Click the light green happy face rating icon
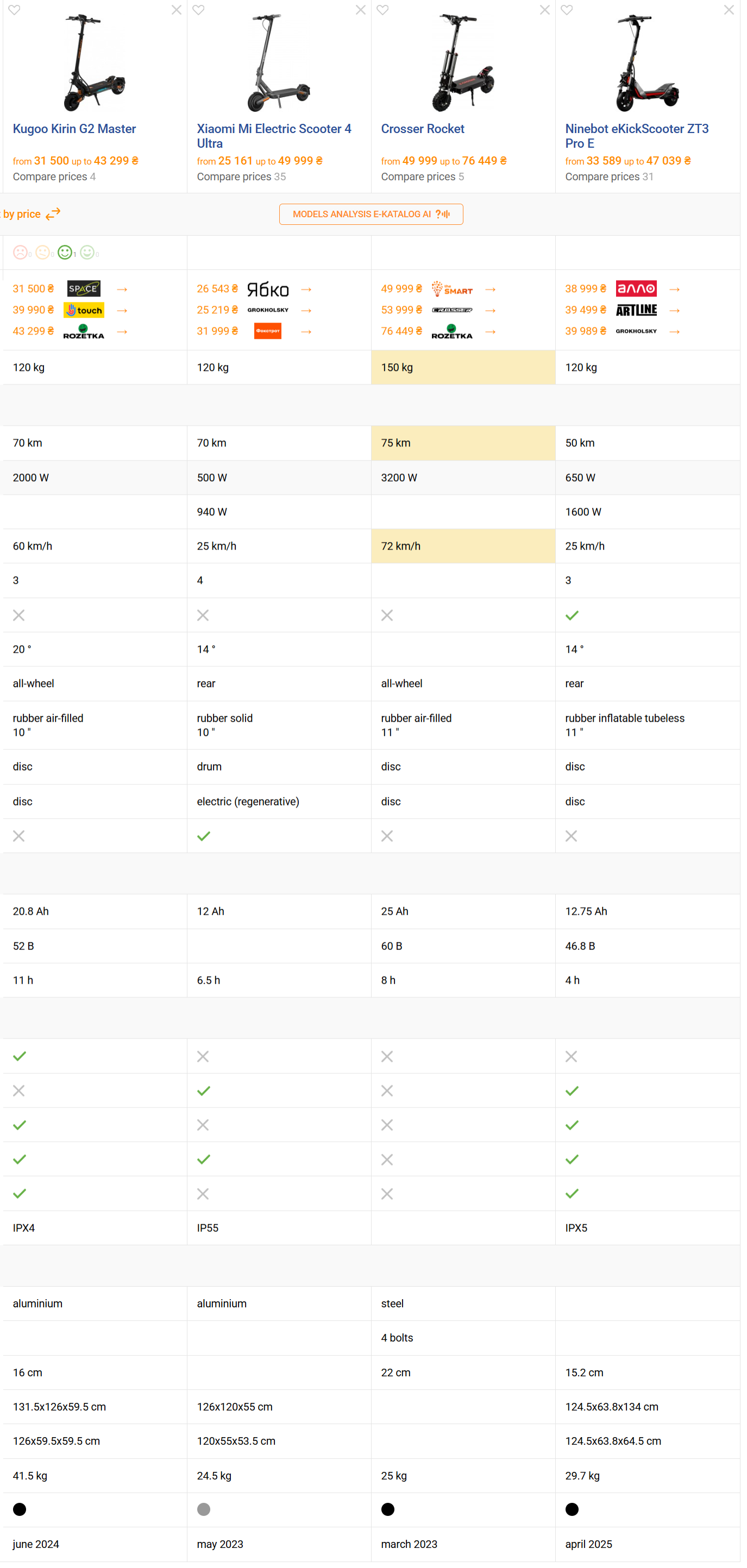 pyautogui.click(x=87, y=252)
